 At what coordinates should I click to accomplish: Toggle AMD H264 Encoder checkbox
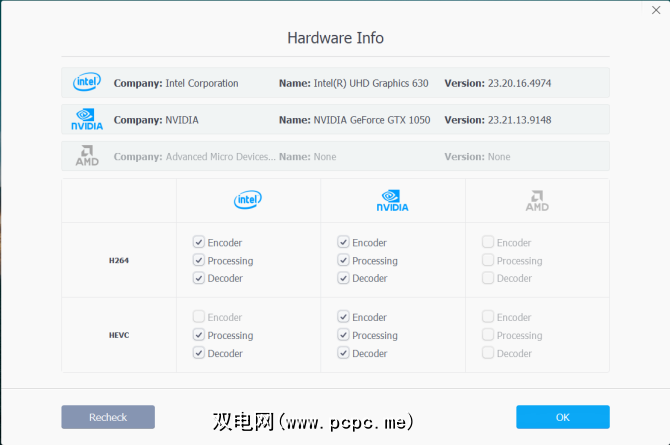[488, 242]
